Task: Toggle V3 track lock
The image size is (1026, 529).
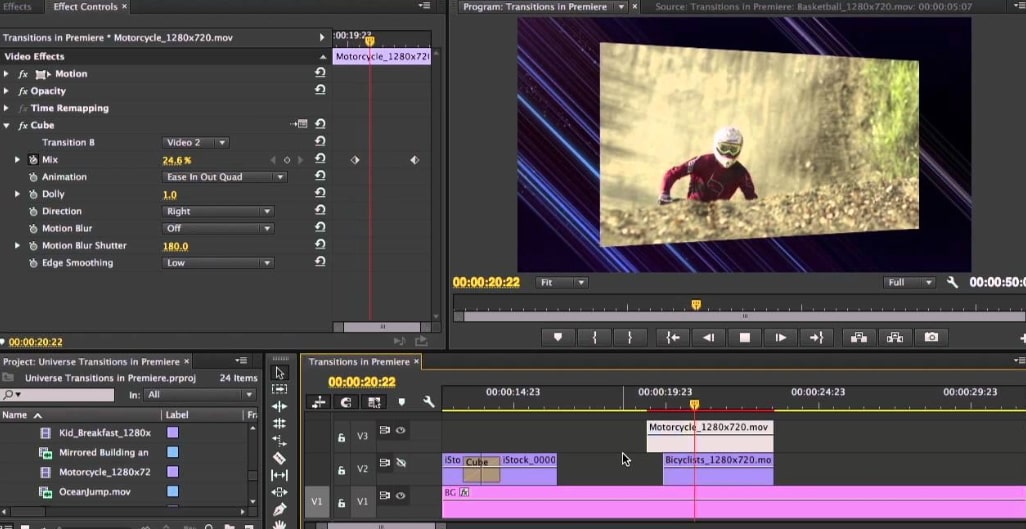Action: [341, 437]
